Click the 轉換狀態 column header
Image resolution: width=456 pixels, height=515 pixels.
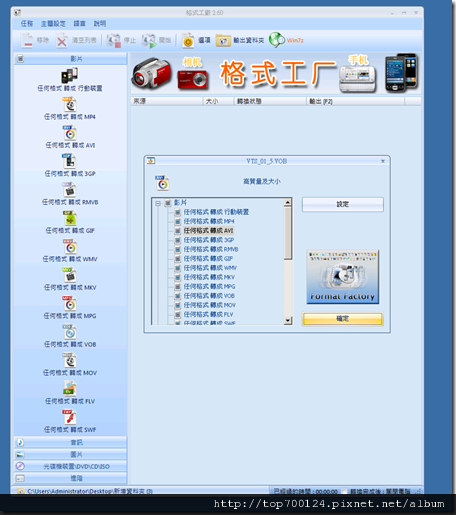(x=270, y=101)
